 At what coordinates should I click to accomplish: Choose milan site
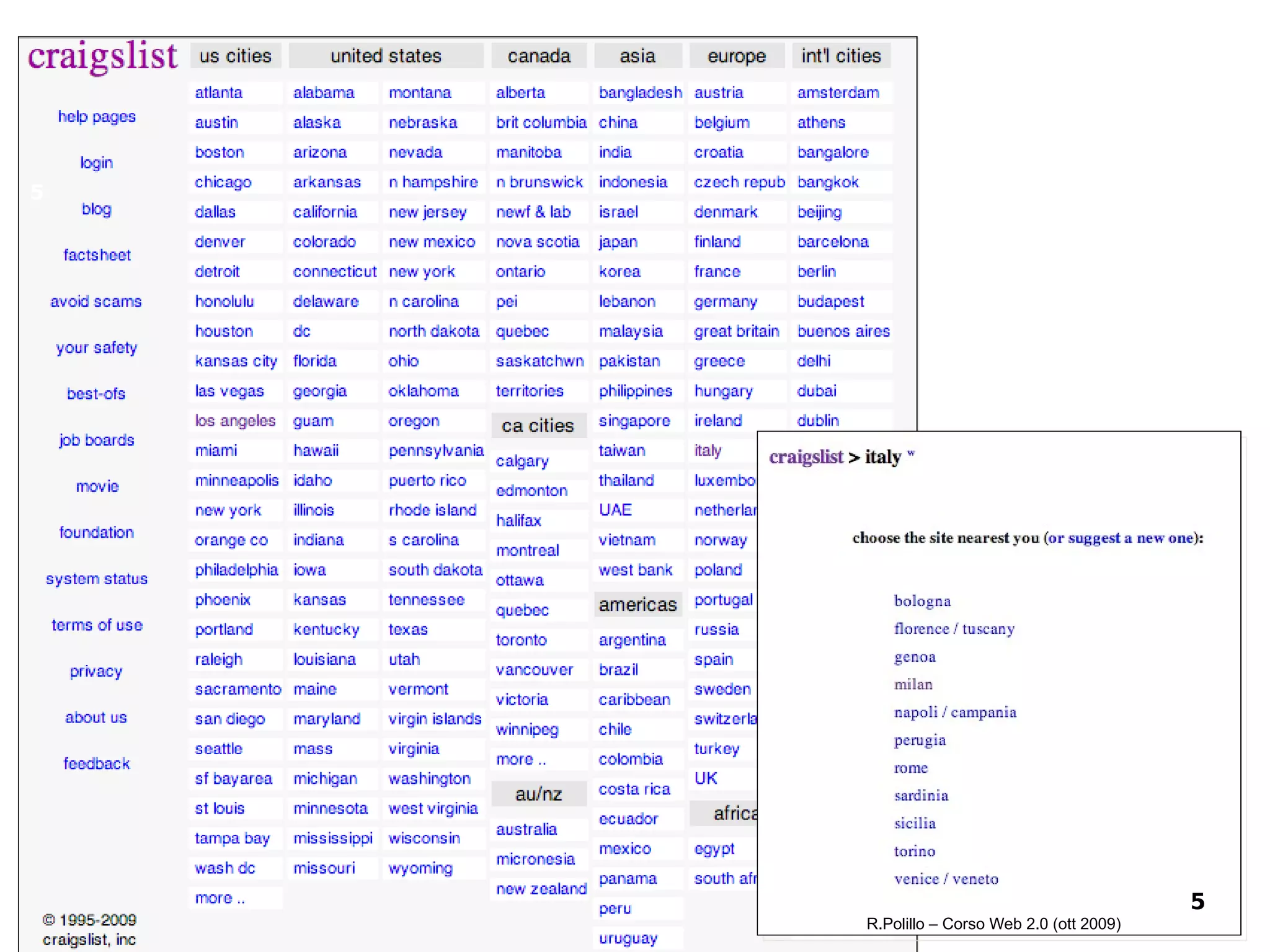click(913, 684)
